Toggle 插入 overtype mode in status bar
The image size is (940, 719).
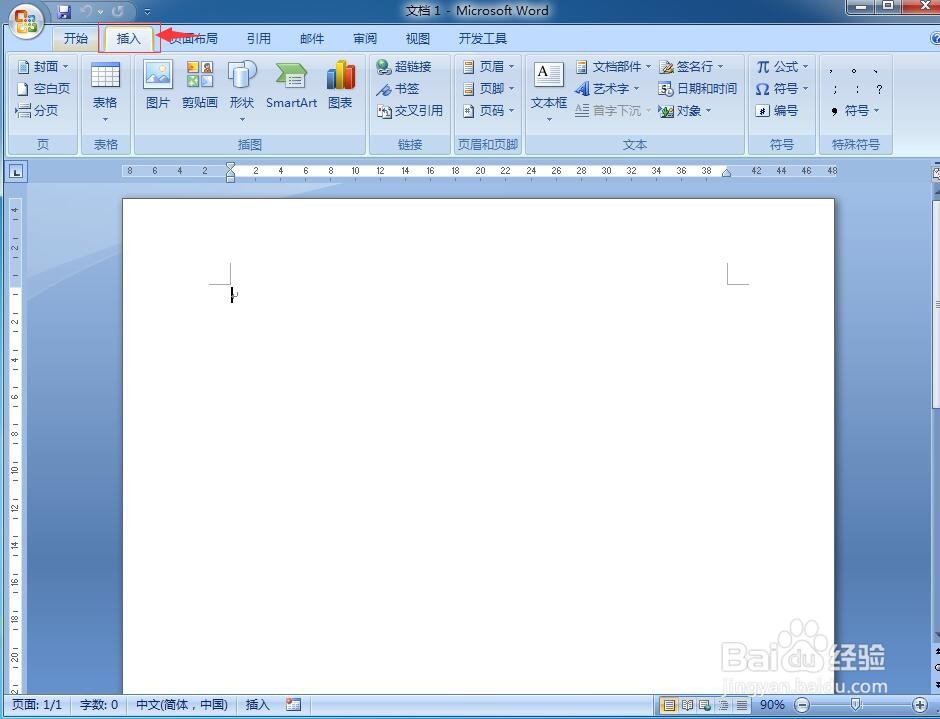click(x=258, y=705)
